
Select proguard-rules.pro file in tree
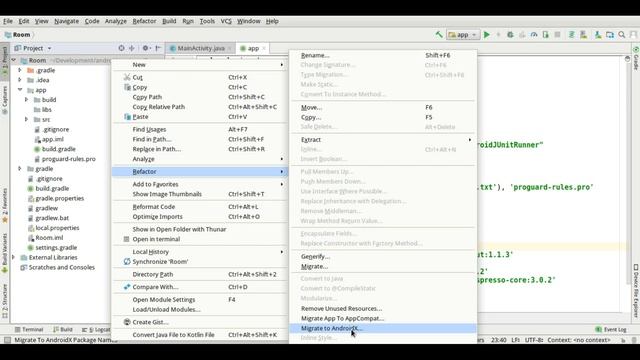tap(69, 159)
